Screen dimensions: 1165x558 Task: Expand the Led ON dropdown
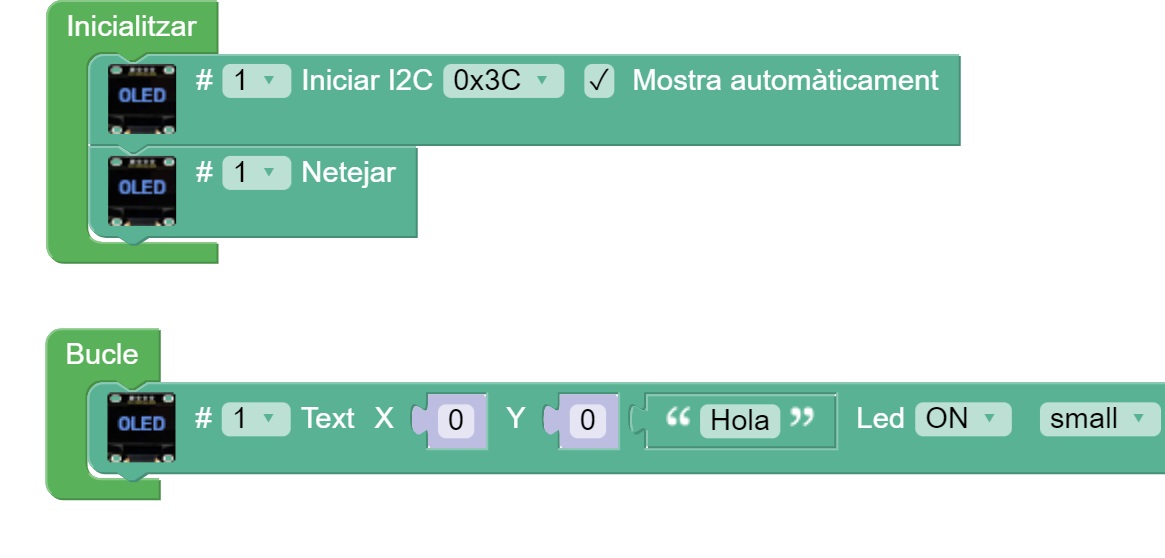point(962,419)
